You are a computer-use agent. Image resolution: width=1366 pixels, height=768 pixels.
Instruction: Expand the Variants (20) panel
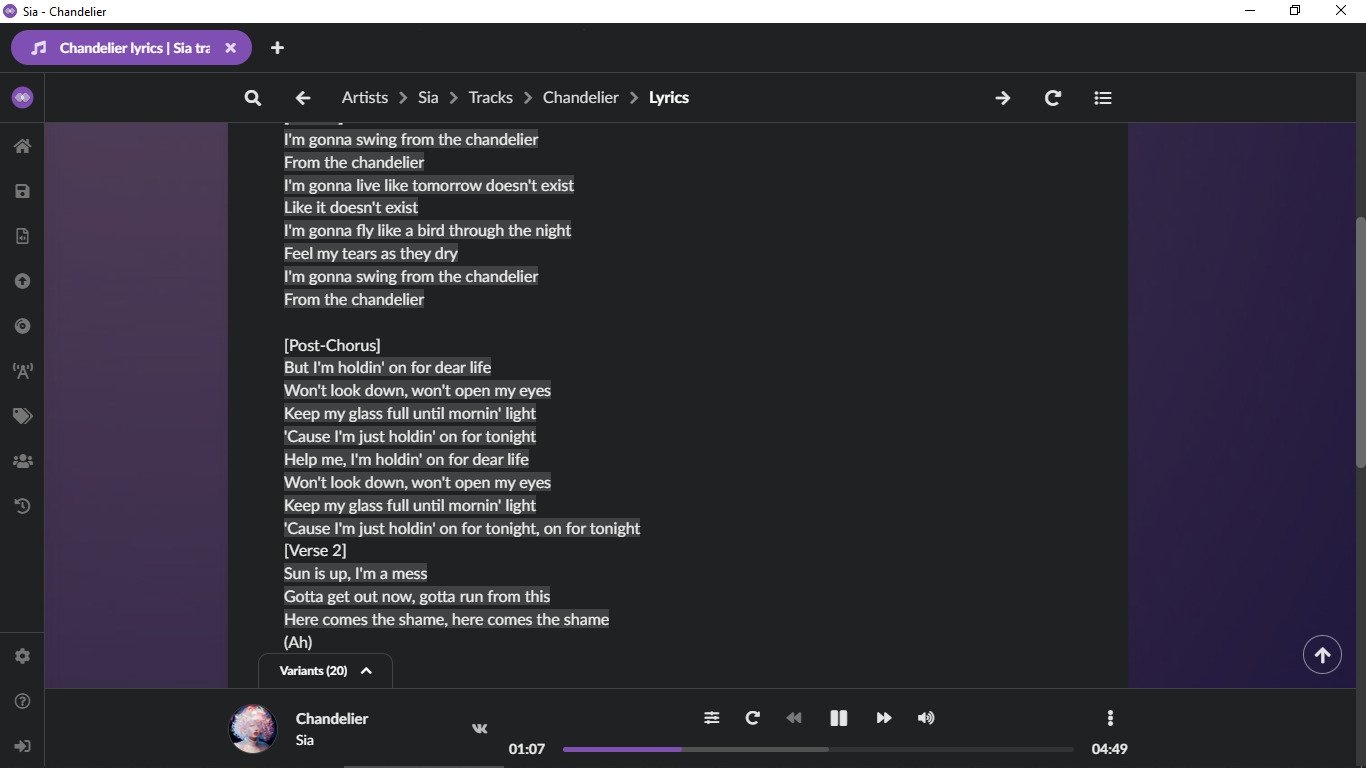(325, 671)
